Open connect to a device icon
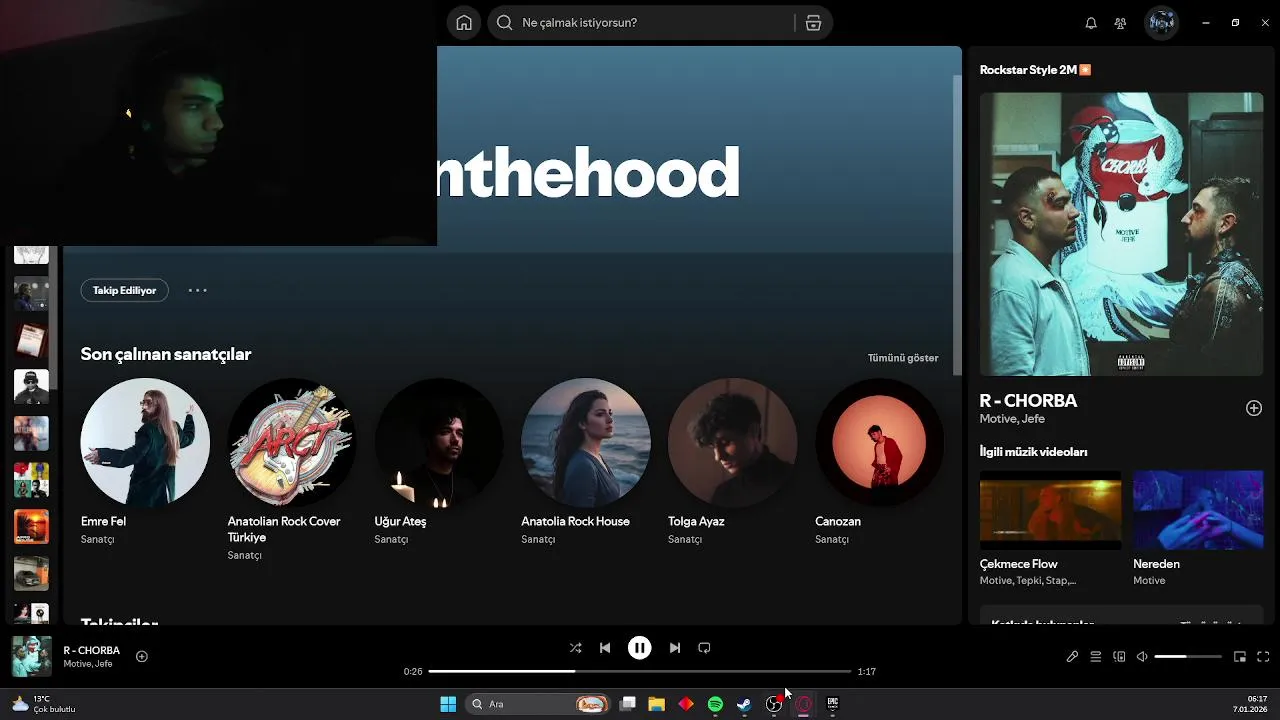Screen dimensions: 1280x720 pos(1119,657)
